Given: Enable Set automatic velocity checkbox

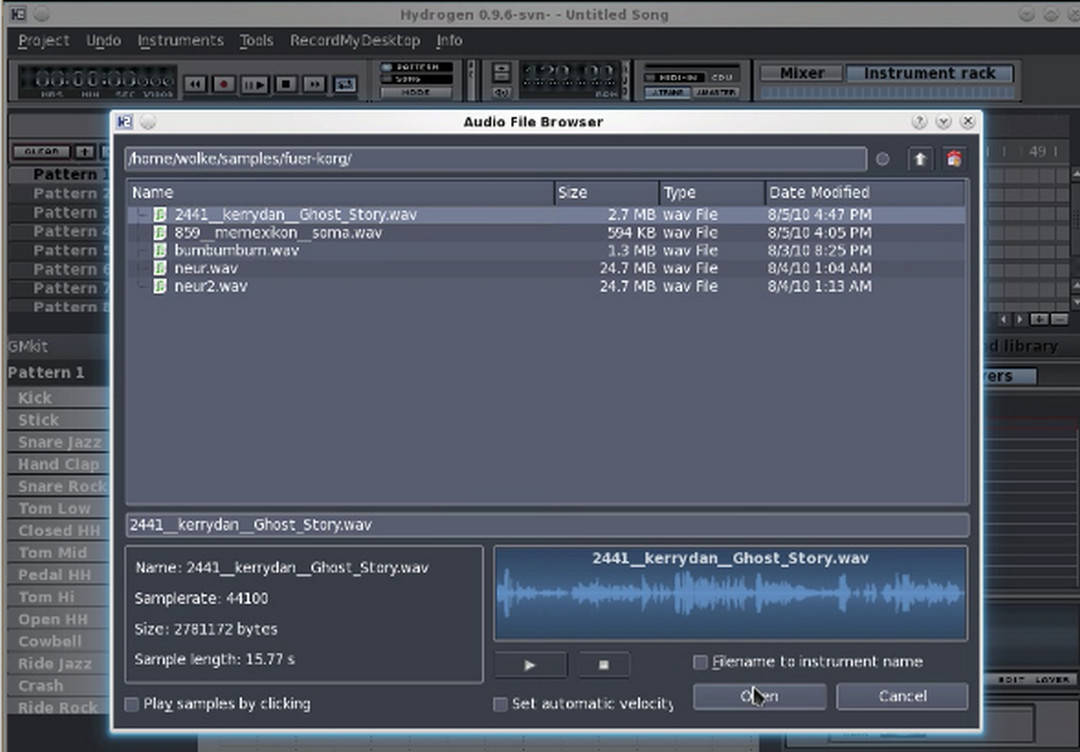Looking at the screenshot, I should click(501, 704).
